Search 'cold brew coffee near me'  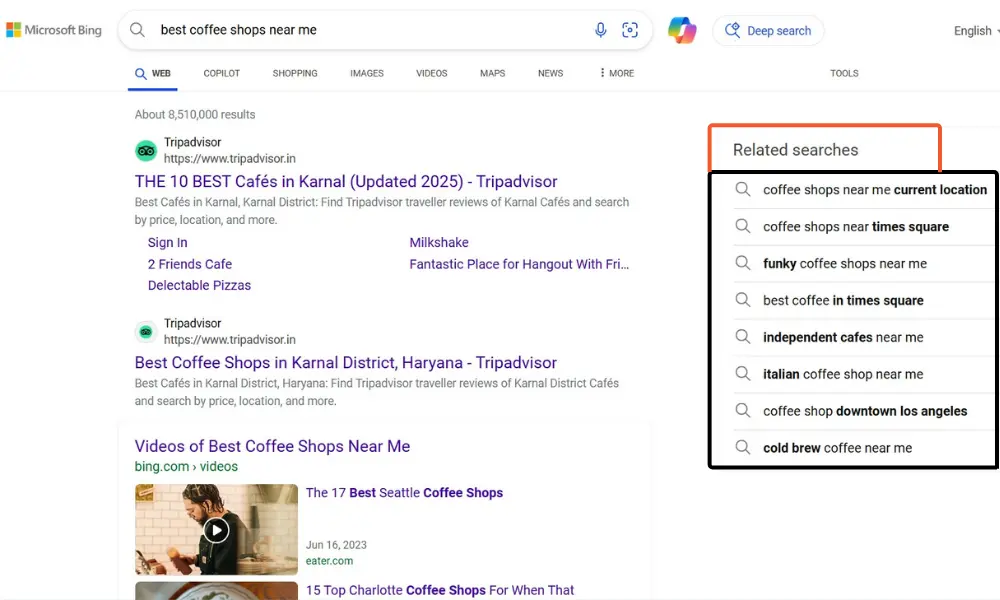(x=837, y=448)
